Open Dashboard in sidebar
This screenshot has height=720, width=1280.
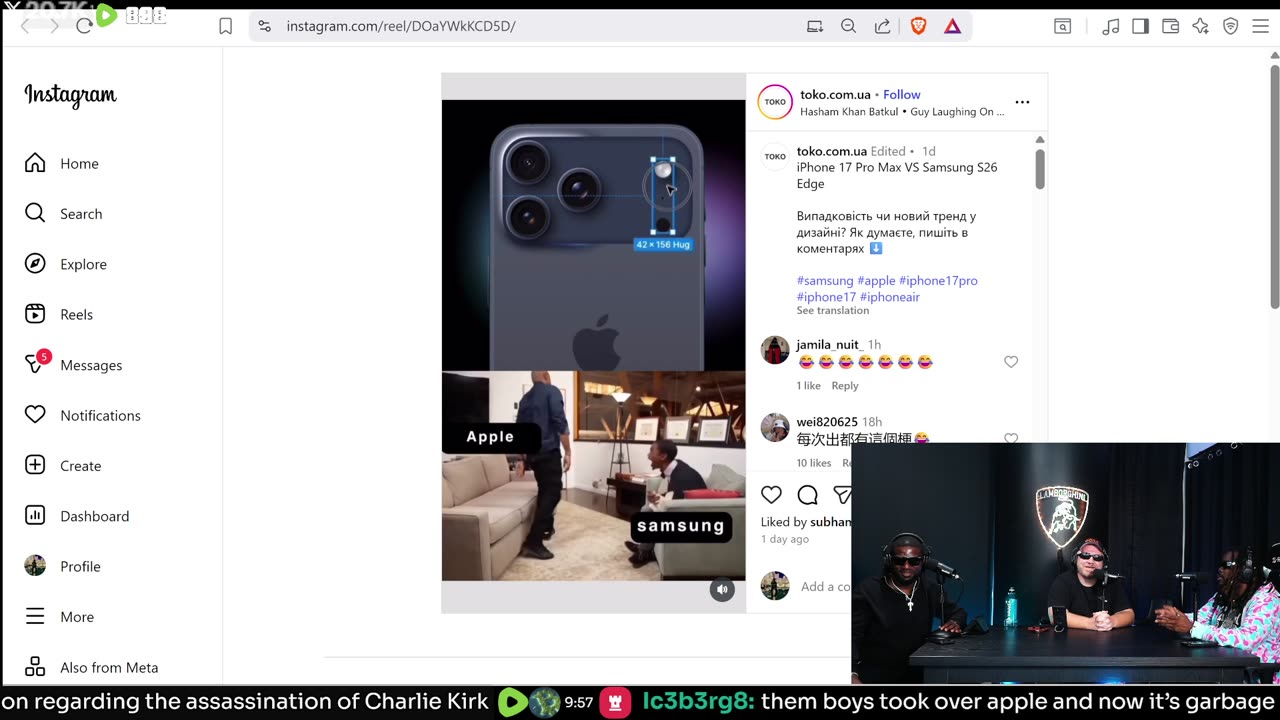pos(76,516)
